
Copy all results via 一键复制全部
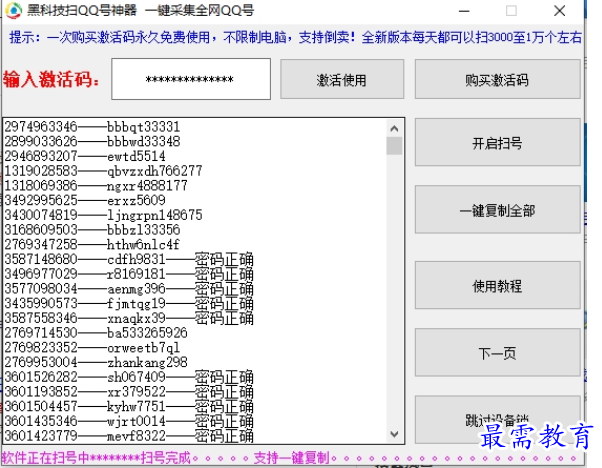coord(498,210)
